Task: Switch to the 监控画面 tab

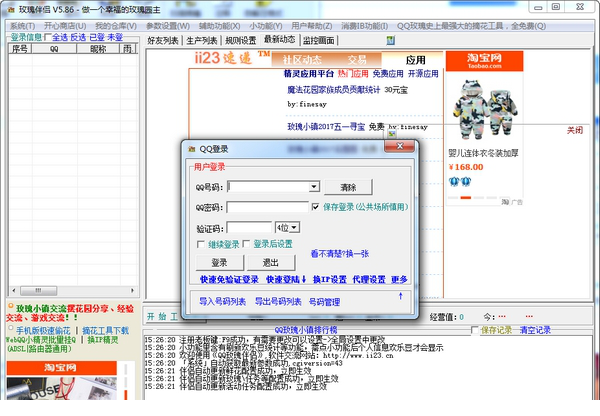Action: (x=319, y=41)
